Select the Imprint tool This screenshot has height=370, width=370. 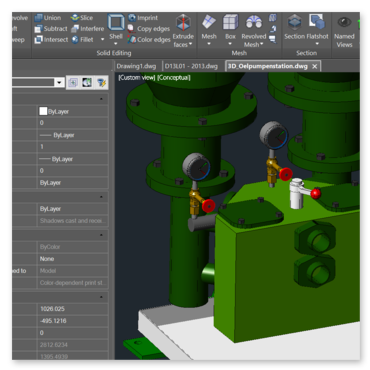coord(143,18)
